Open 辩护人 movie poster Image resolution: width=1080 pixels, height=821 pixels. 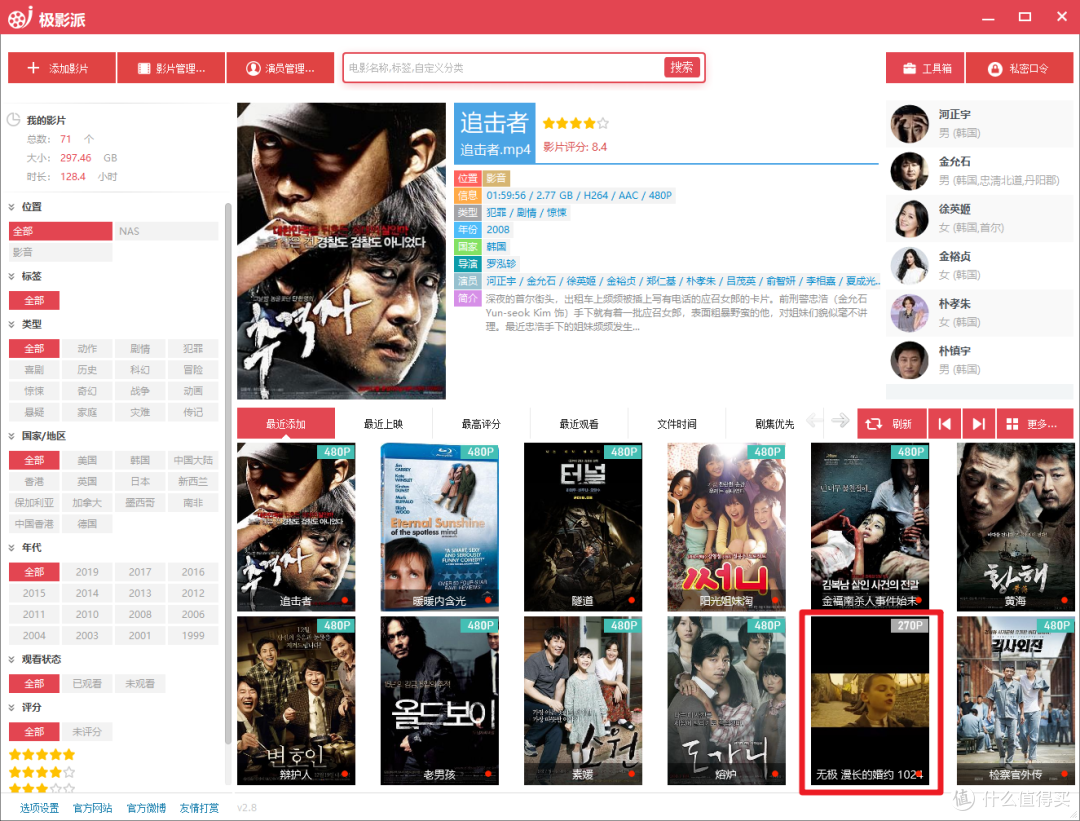point(296,700)
